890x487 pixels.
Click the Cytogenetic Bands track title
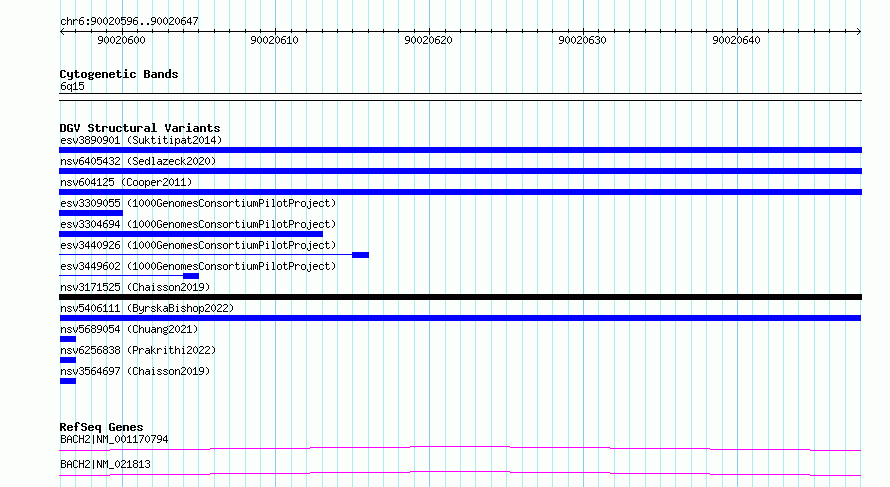(119, 74)
